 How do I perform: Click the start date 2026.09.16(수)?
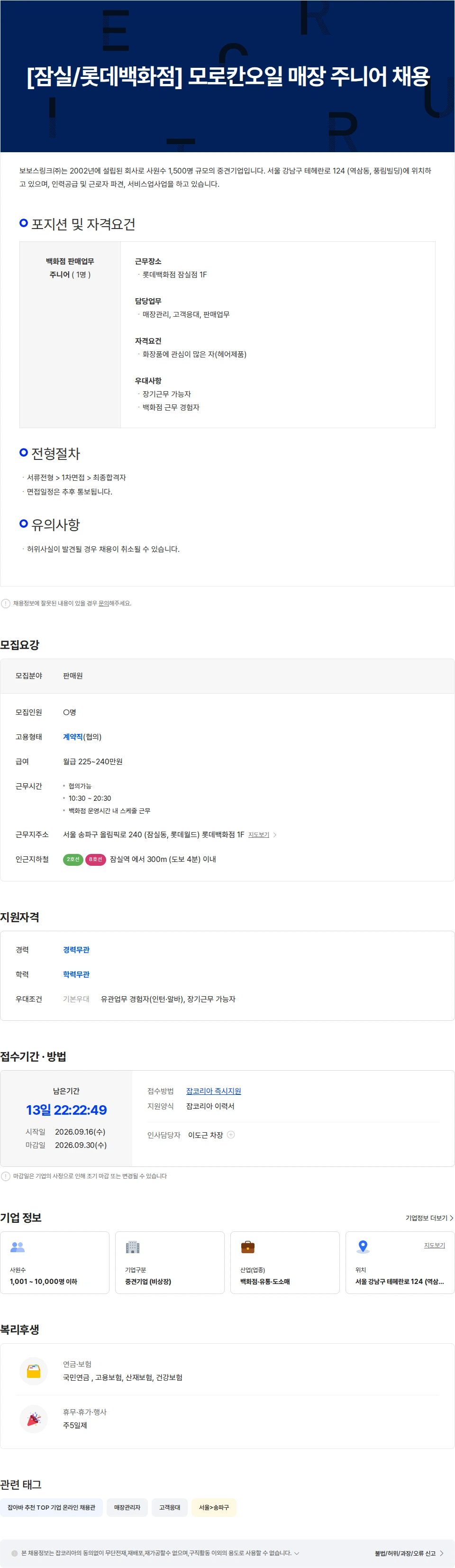[x=80, y=1132]
